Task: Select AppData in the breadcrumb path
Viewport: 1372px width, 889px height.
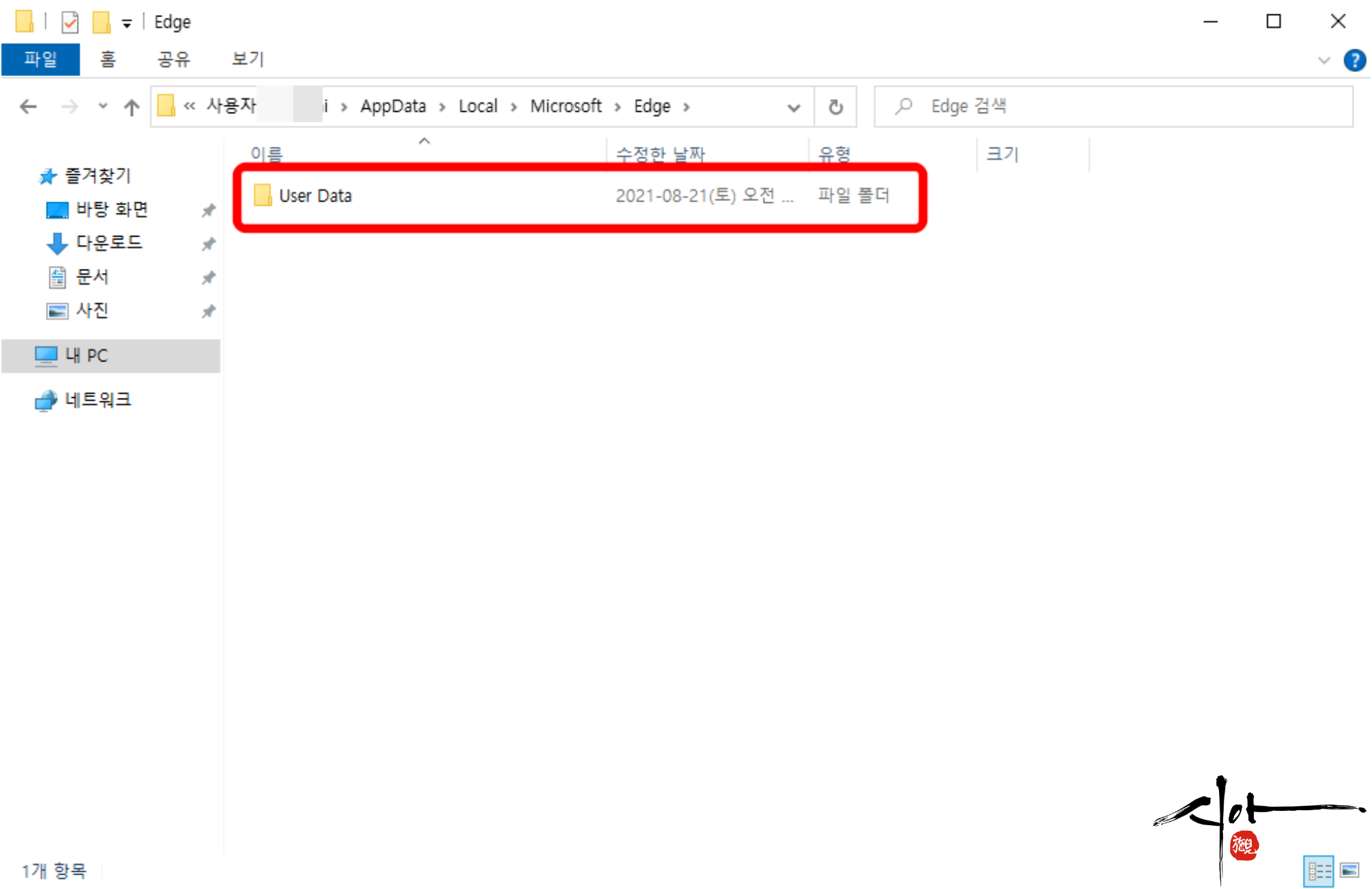Action: pyautogui.click(x=393, y=106)
